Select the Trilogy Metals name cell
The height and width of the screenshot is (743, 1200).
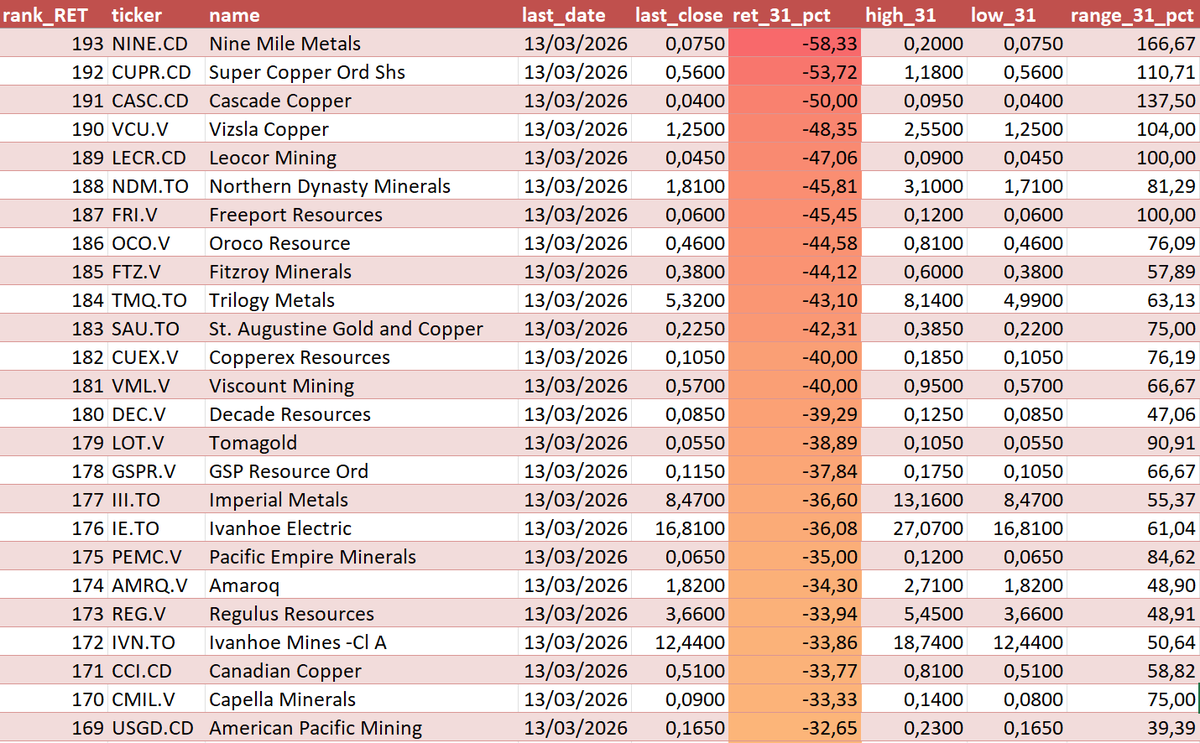(361, 300)
